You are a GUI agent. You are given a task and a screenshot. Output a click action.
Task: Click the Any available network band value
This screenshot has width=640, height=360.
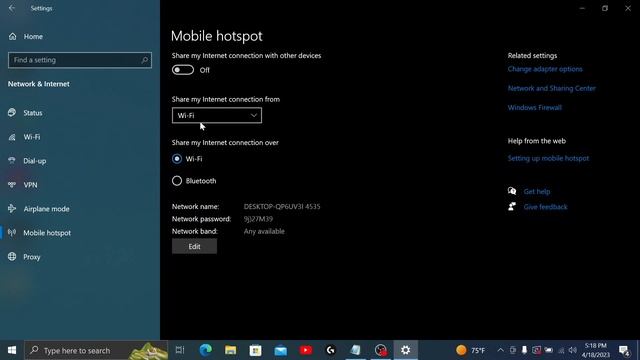[x=264, y=231]
